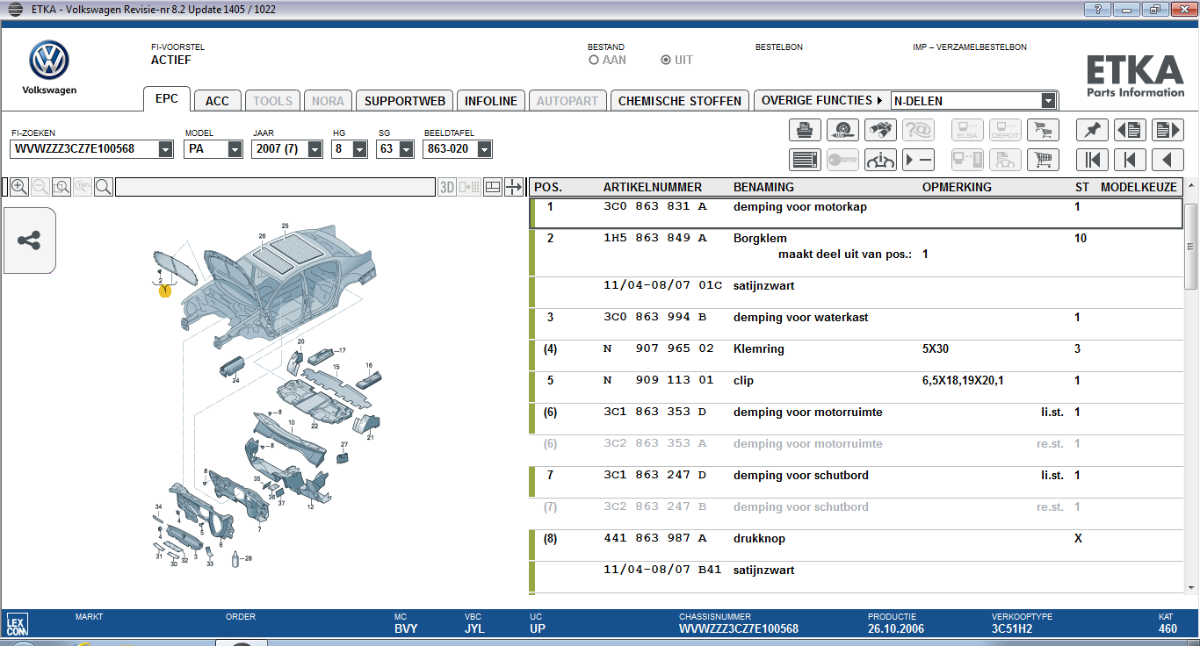Click the arrow-dash collapse icon
Screen dimensions: 1200x646
pyautogui.click(x=918, y=160)
